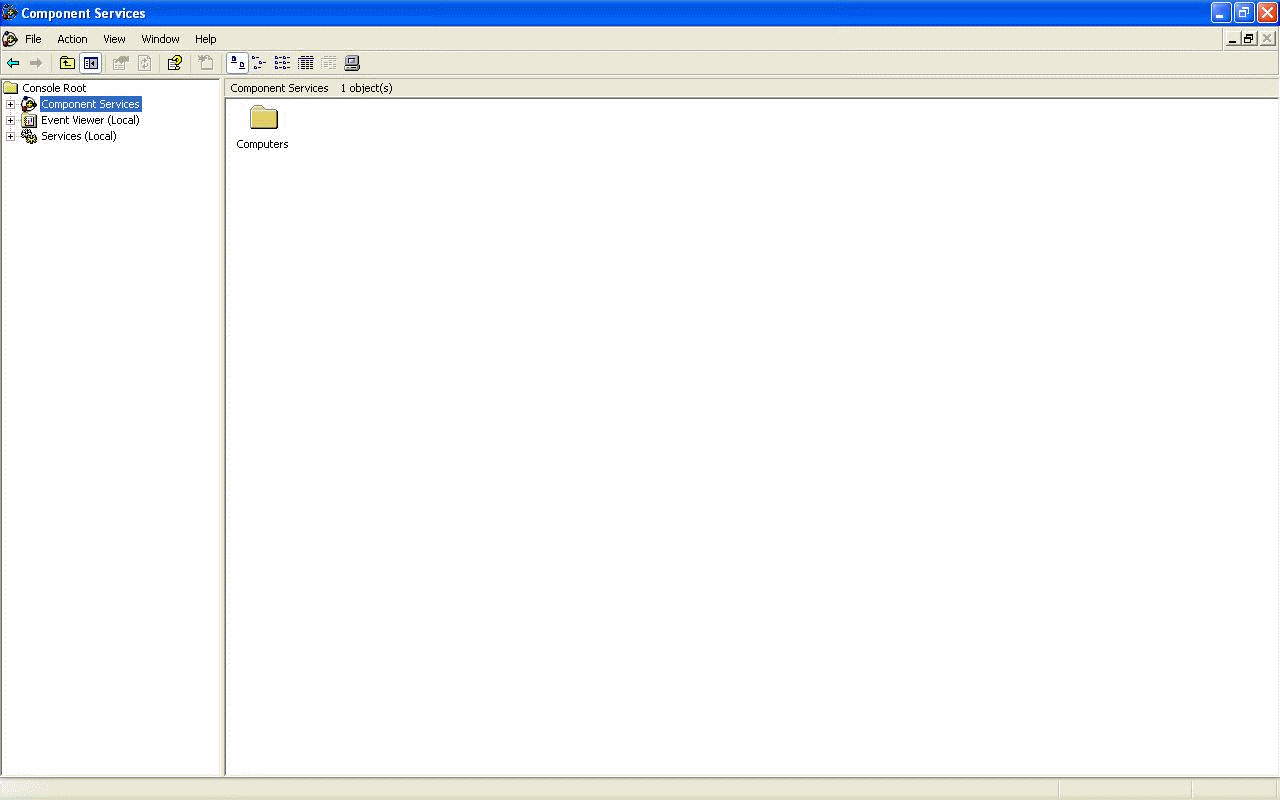Click the '1 object(s)' header text
Image resolution: width=1280 pixels, height=800 pixels.
(x=366, y=88)
